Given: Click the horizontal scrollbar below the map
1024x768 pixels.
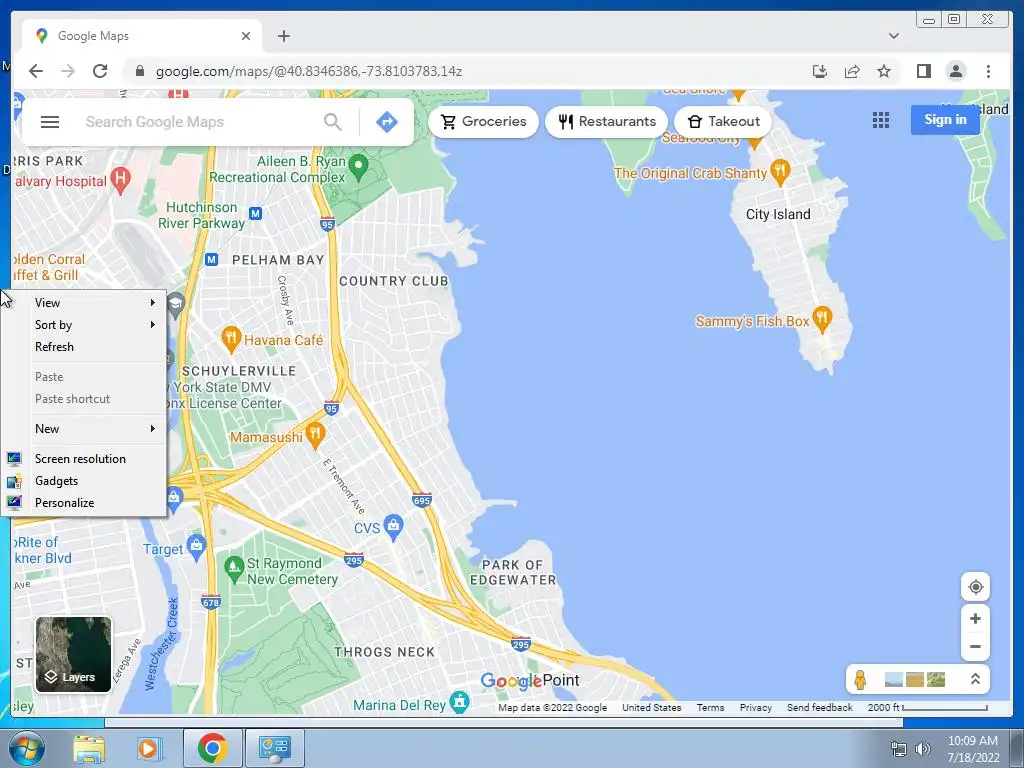Looking at the screenshot, I should pos(504,722).
